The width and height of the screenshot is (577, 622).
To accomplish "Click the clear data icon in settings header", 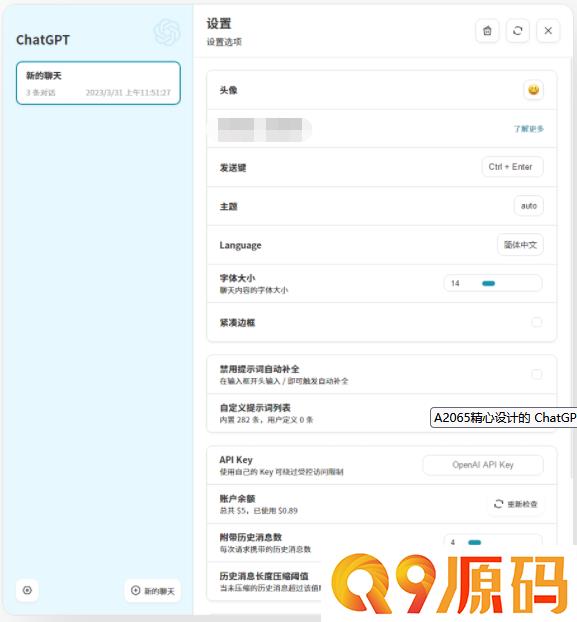I will pos(487,31).
